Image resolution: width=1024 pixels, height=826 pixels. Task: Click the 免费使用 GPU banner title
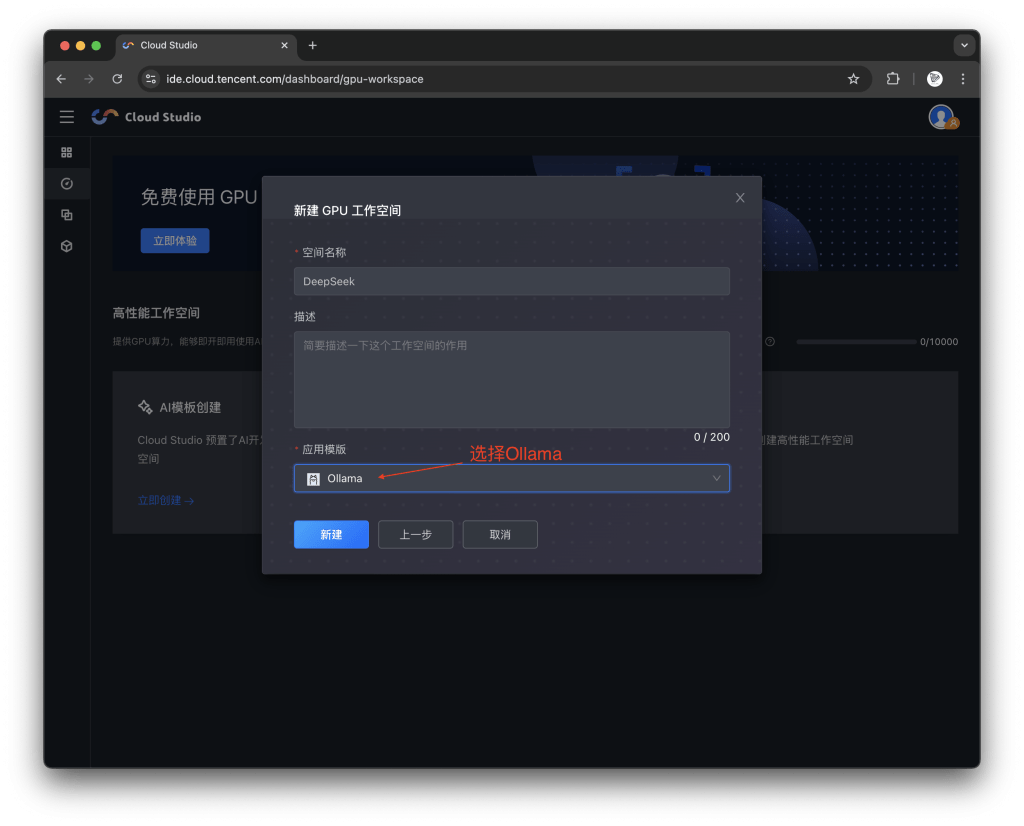[x=199, y=197]
